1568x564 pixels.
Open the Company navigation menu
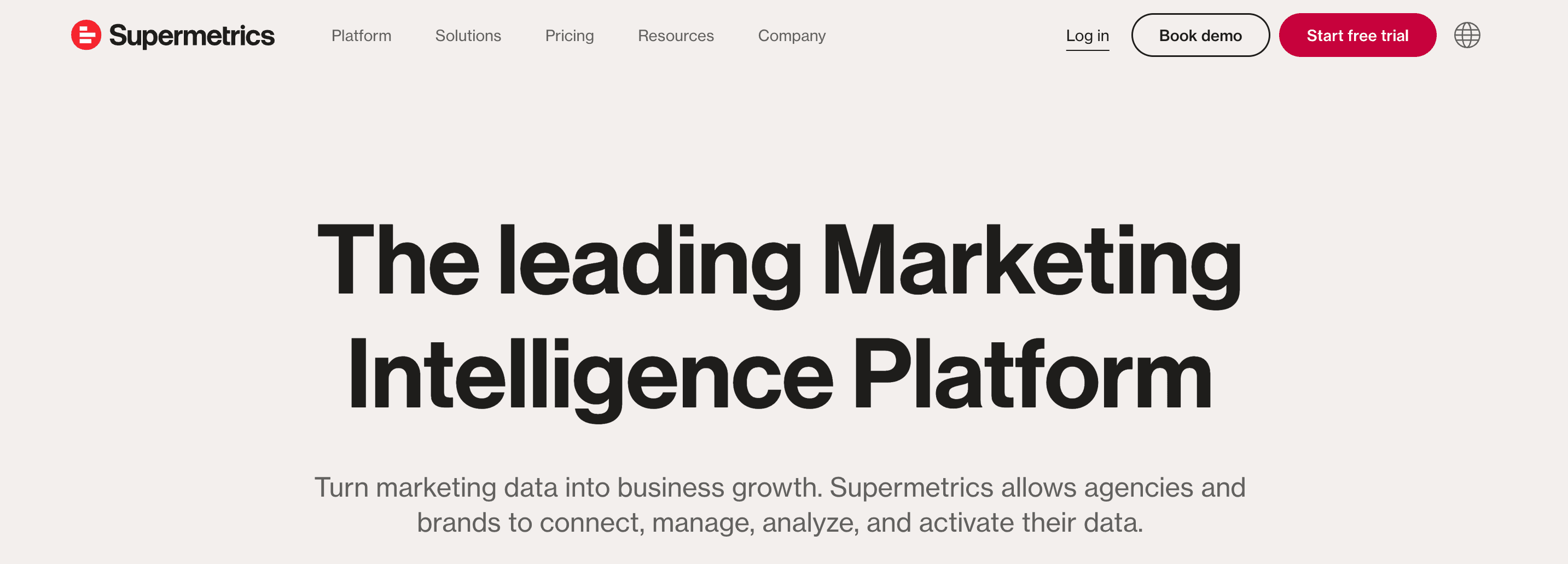pos(791,36)
